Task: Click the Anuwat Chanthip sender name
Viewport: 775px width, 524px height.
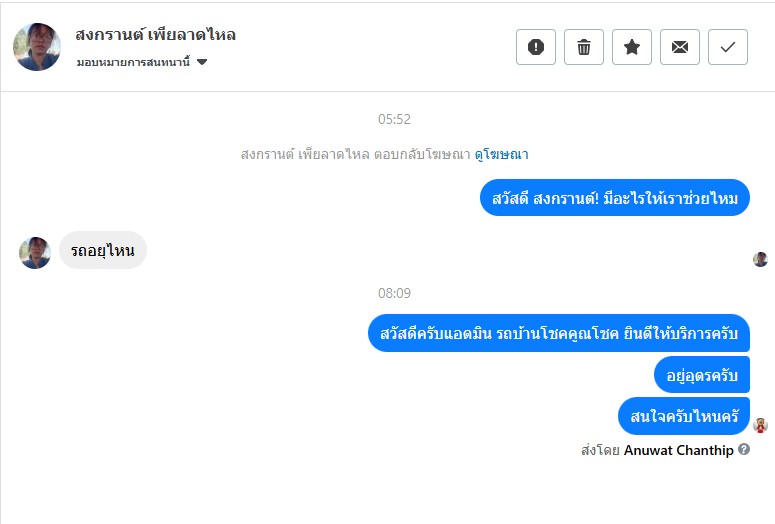Action: (x=679, y=450)
